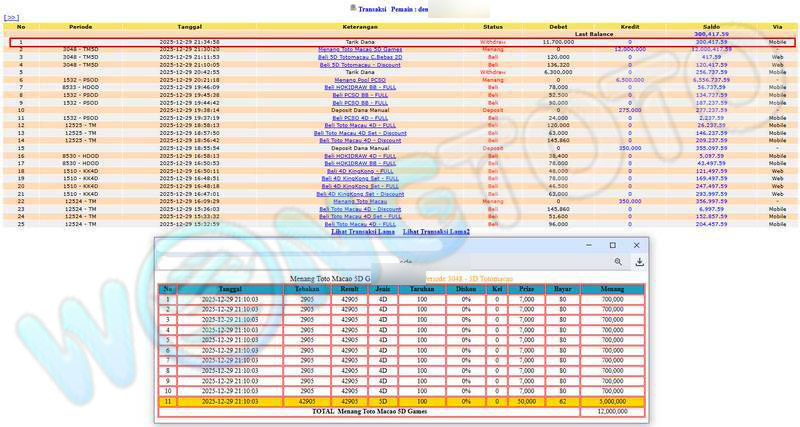Click the download icon in popup toolbar
The height and width of the screenshot is (427, 800).
click(x=638, y=263)
